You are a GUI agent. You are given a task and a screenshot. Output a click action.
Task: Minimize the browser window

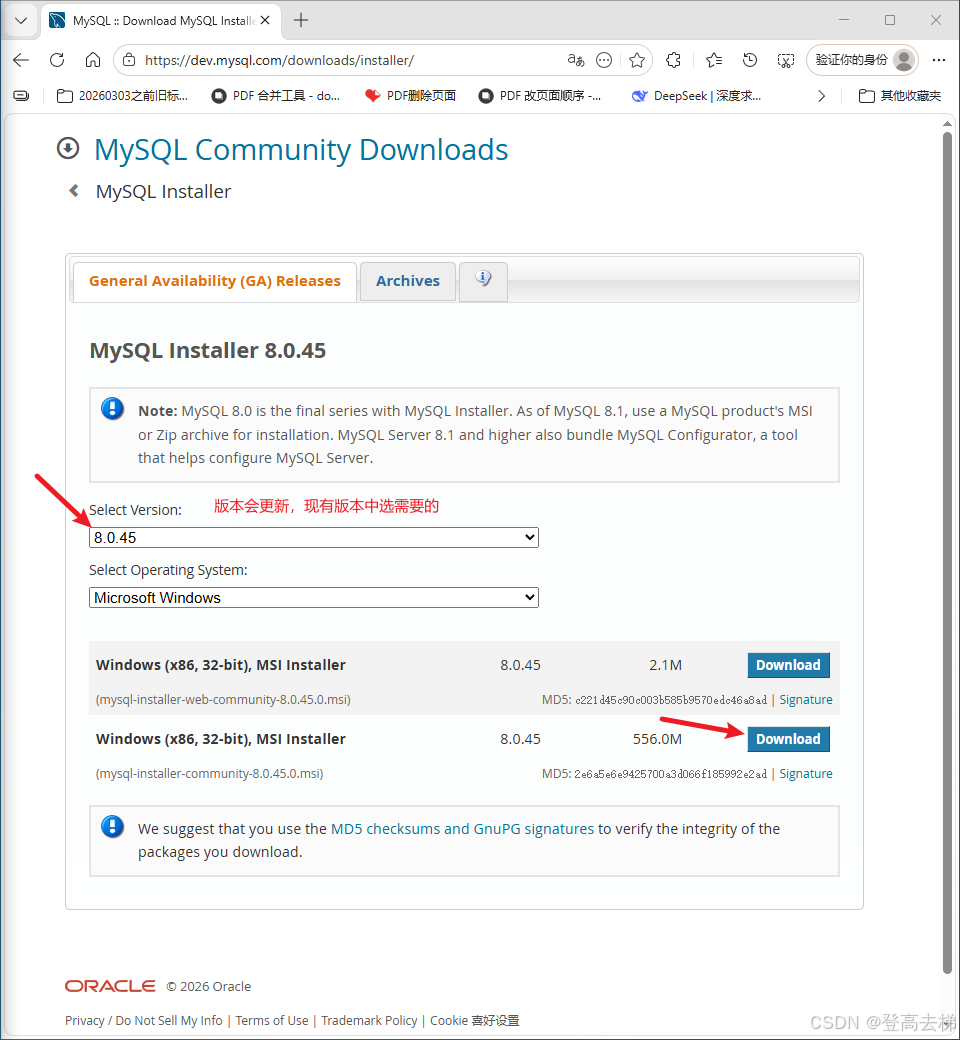coord(844,21)
